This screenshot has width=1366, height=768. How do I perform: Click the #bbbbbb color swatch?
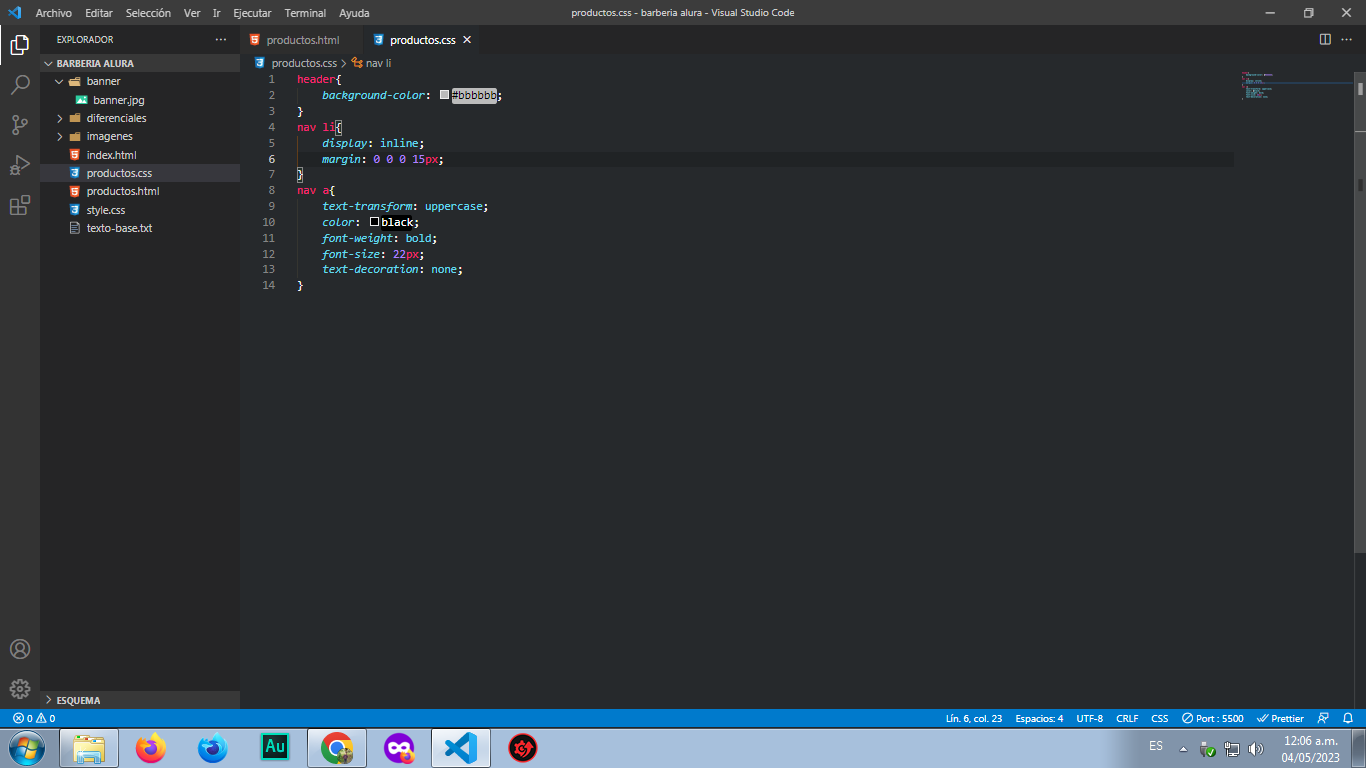445,95
